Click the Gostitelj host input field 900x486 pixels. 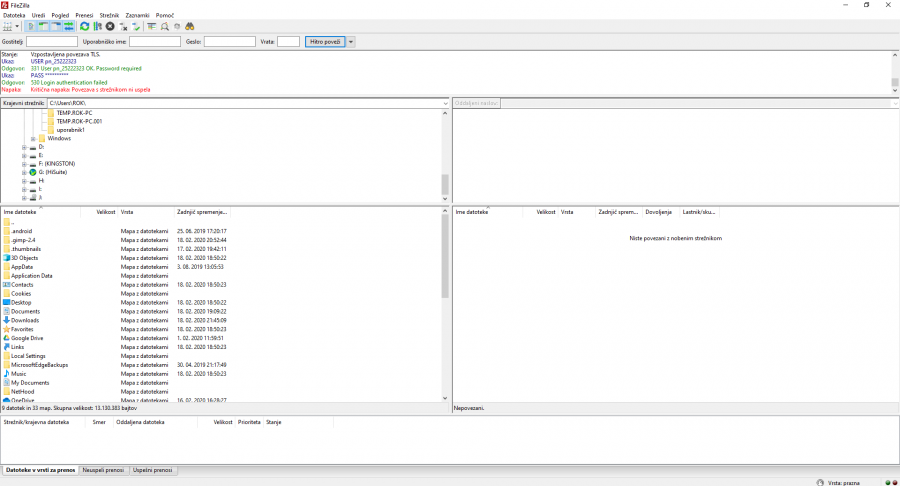point(52,42)
